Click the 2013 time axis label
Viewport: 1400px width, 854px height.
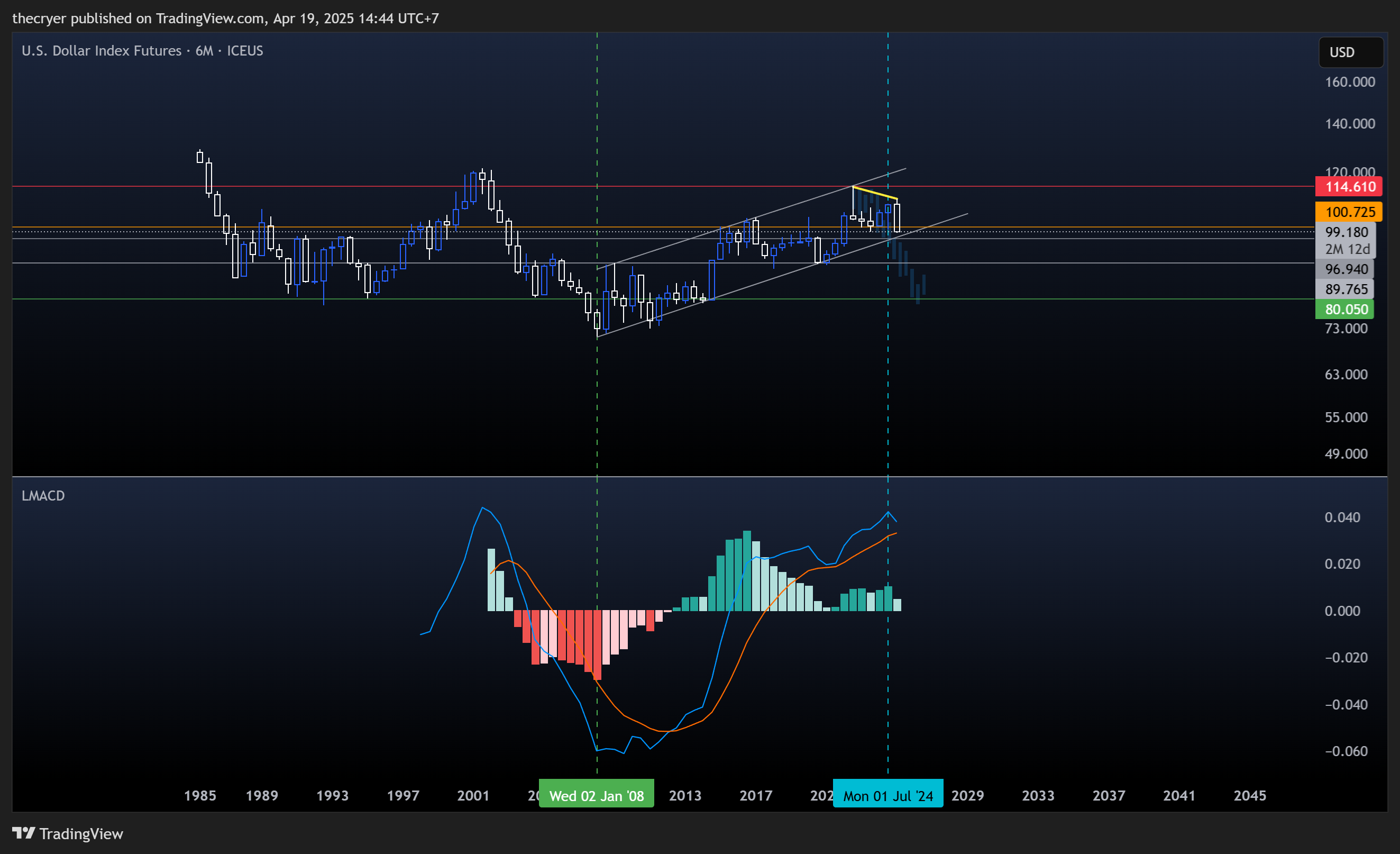pos(685,795)
